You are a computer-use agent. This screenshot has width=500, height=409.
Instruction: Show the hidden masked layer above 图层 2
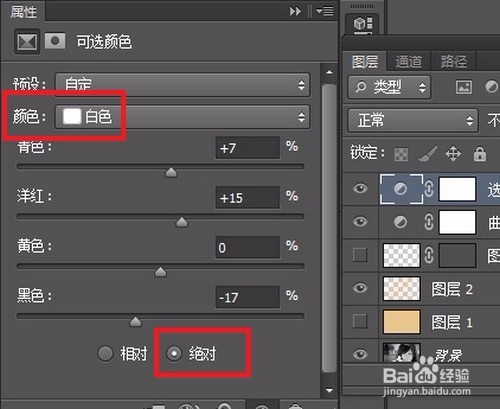[360, 255]
